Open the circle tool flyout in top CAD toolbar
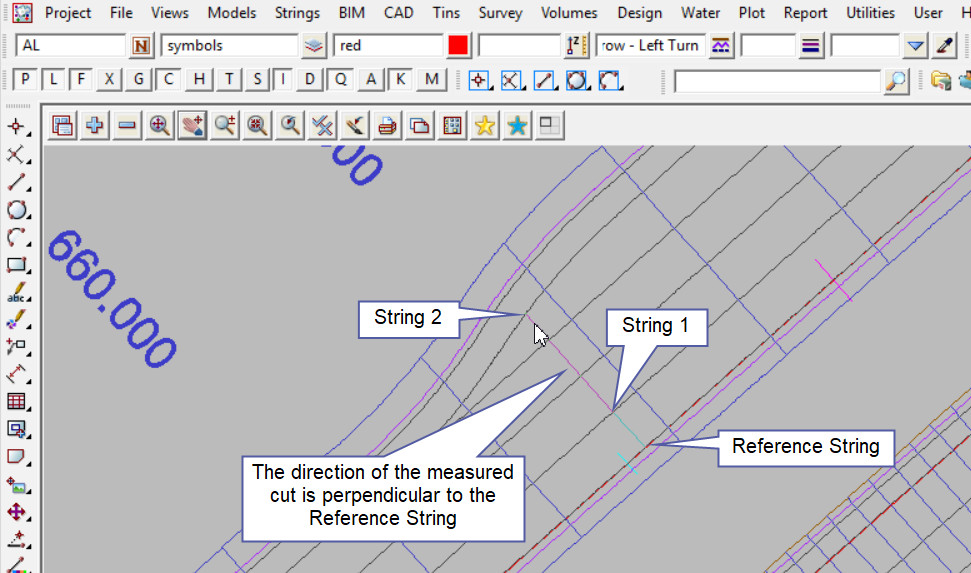The image size is (971, 573). click(577, 81)
